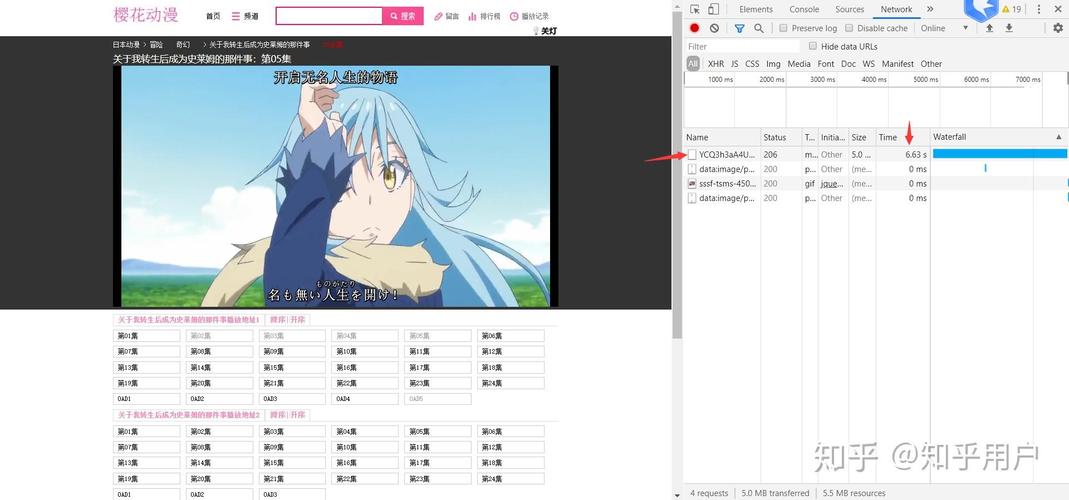Open the 频道 channel menu
This screenshot has width=1069, height=500.
[245, 16]
